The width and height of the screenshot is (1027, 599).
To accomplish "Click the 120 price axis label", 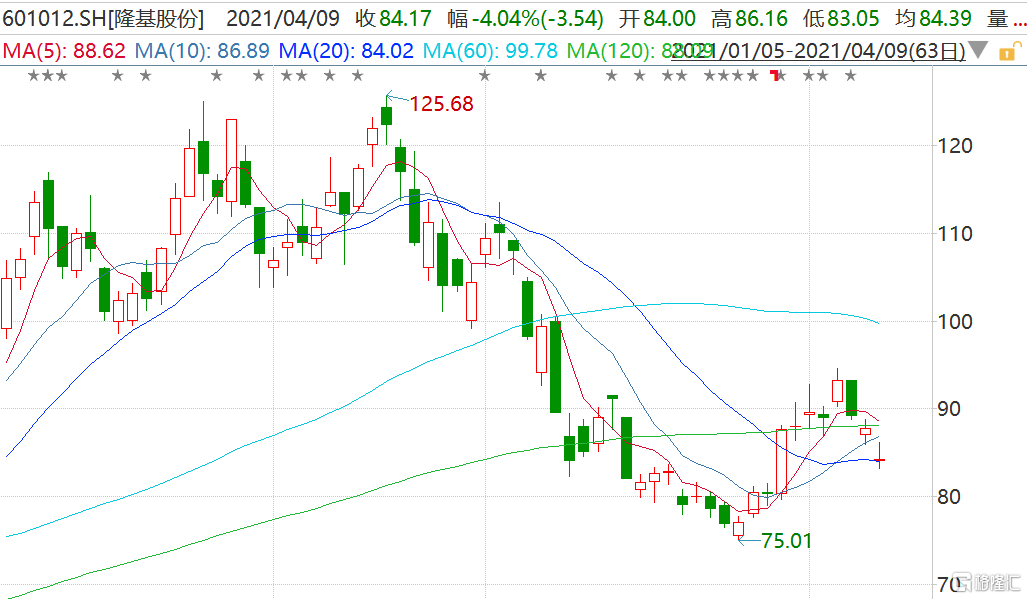I will coord(955,145).
